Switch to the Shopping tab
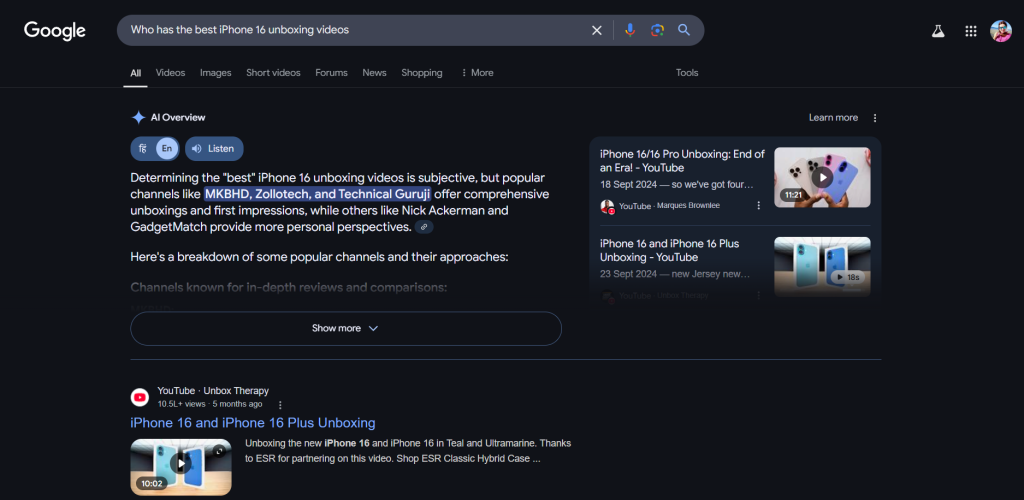Screen dimensions: 1024x500 click(421, 73)
